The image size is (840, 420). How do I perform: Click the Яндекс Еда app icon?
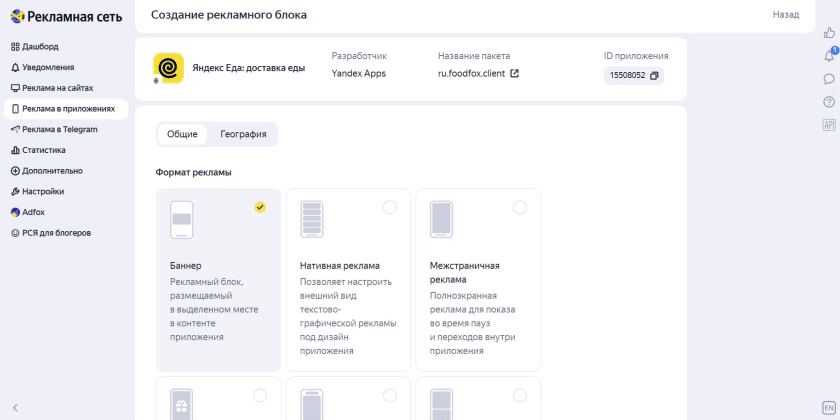click(168, 68)
